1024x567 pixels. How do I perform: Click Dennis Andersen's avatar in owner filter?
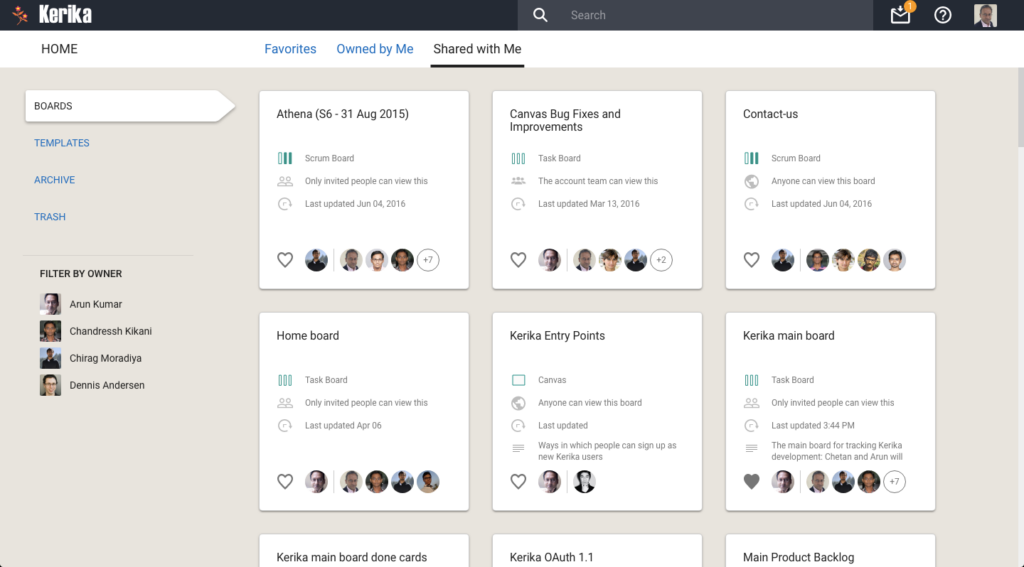pos(50,385)
